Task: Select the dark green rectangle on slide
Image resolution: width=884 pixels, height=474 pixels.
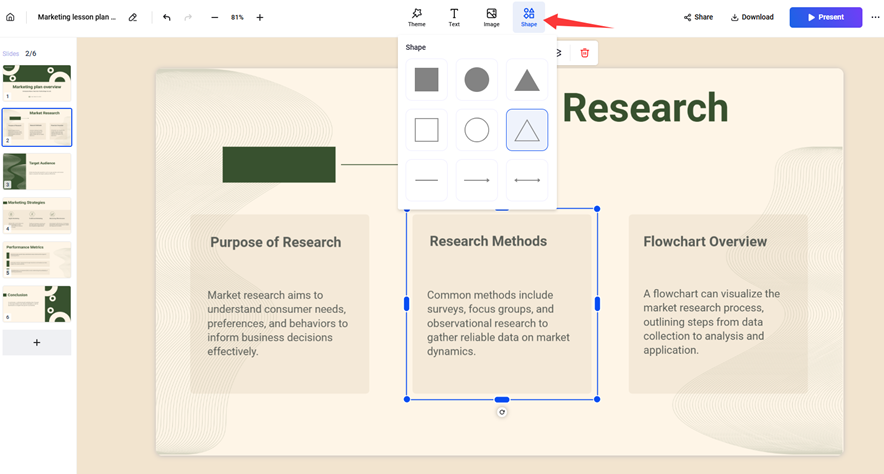Action: click(x=279, y=165)
